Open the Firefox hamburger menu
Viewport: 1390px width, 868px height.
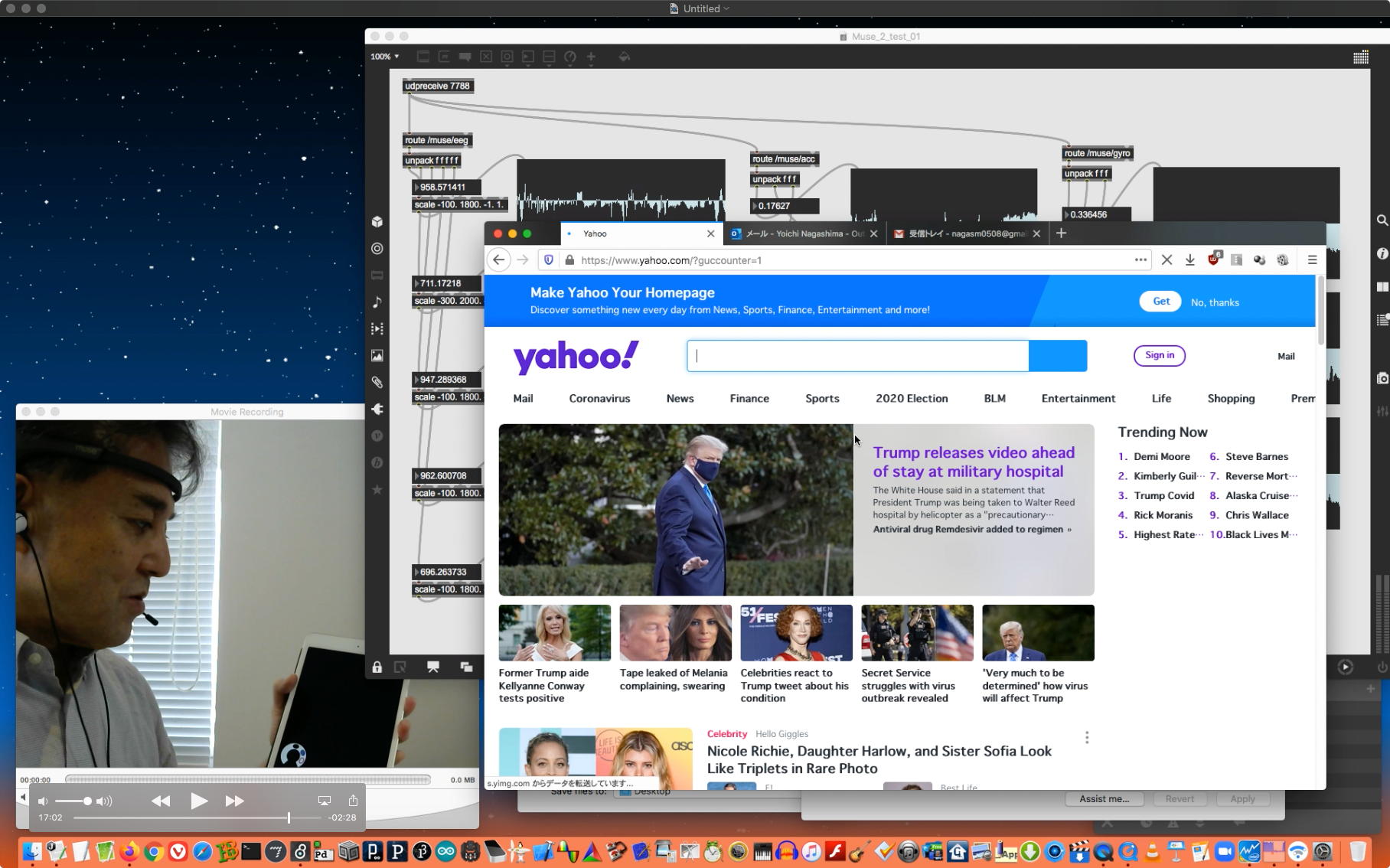coord(1312,260)
